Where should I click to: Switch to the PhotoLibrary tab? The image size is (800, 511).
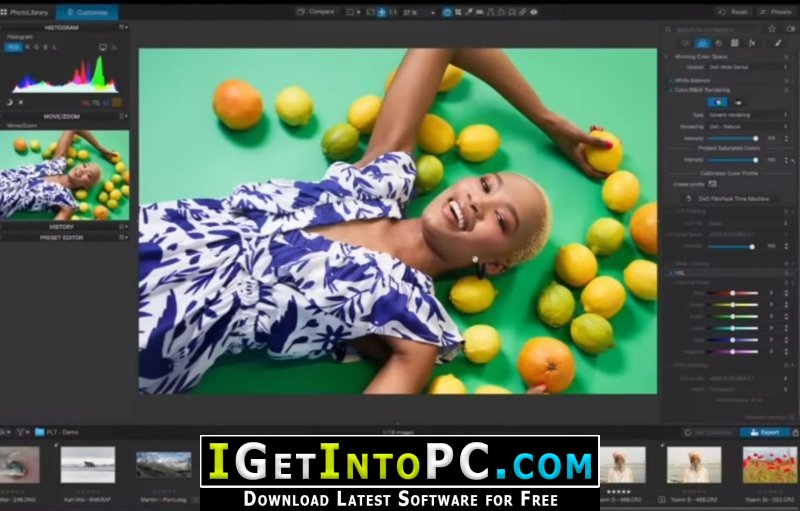(x=24, y=12)
